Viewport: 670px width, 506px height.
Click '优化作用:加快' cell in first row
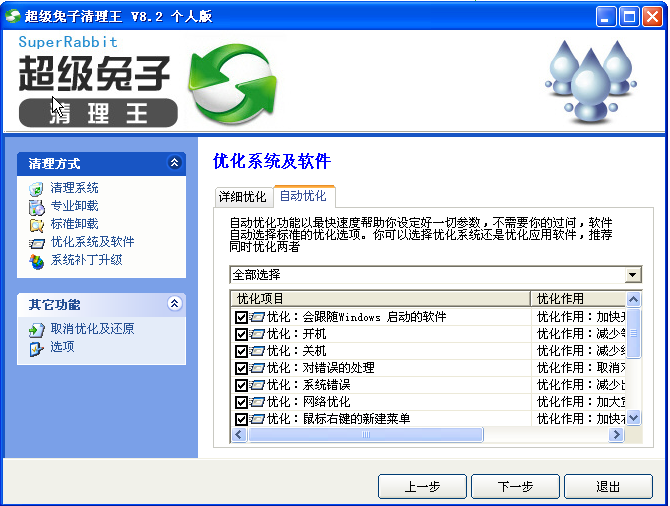[581, 317]
